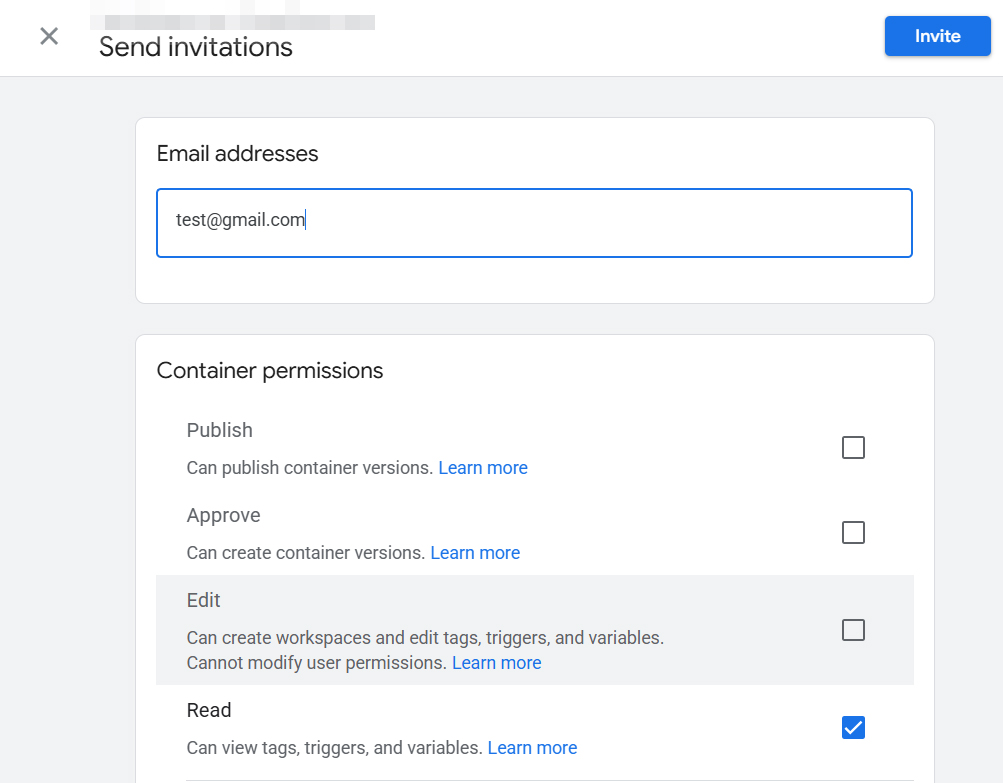Click the Email addresses section heading
Viewport: 1003px width, 783px height.
coord(237,153)
